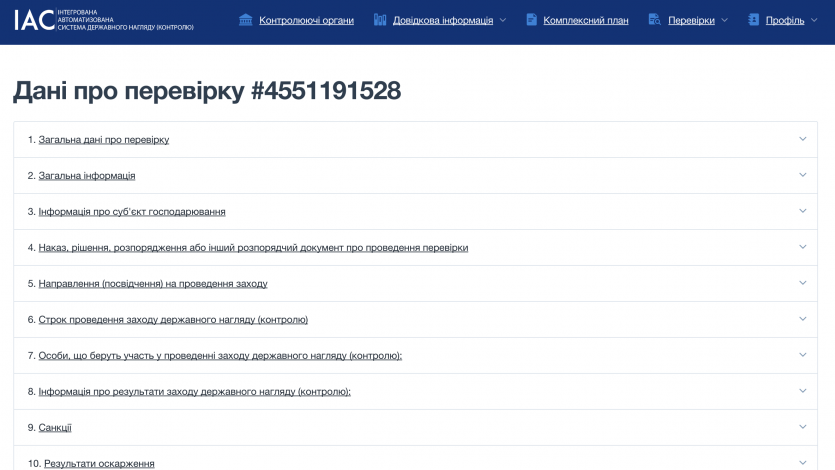This screenshot has width=835, height=470.
Task: Expand chevron for section 5 Направлення
Action: pos(803,283)
